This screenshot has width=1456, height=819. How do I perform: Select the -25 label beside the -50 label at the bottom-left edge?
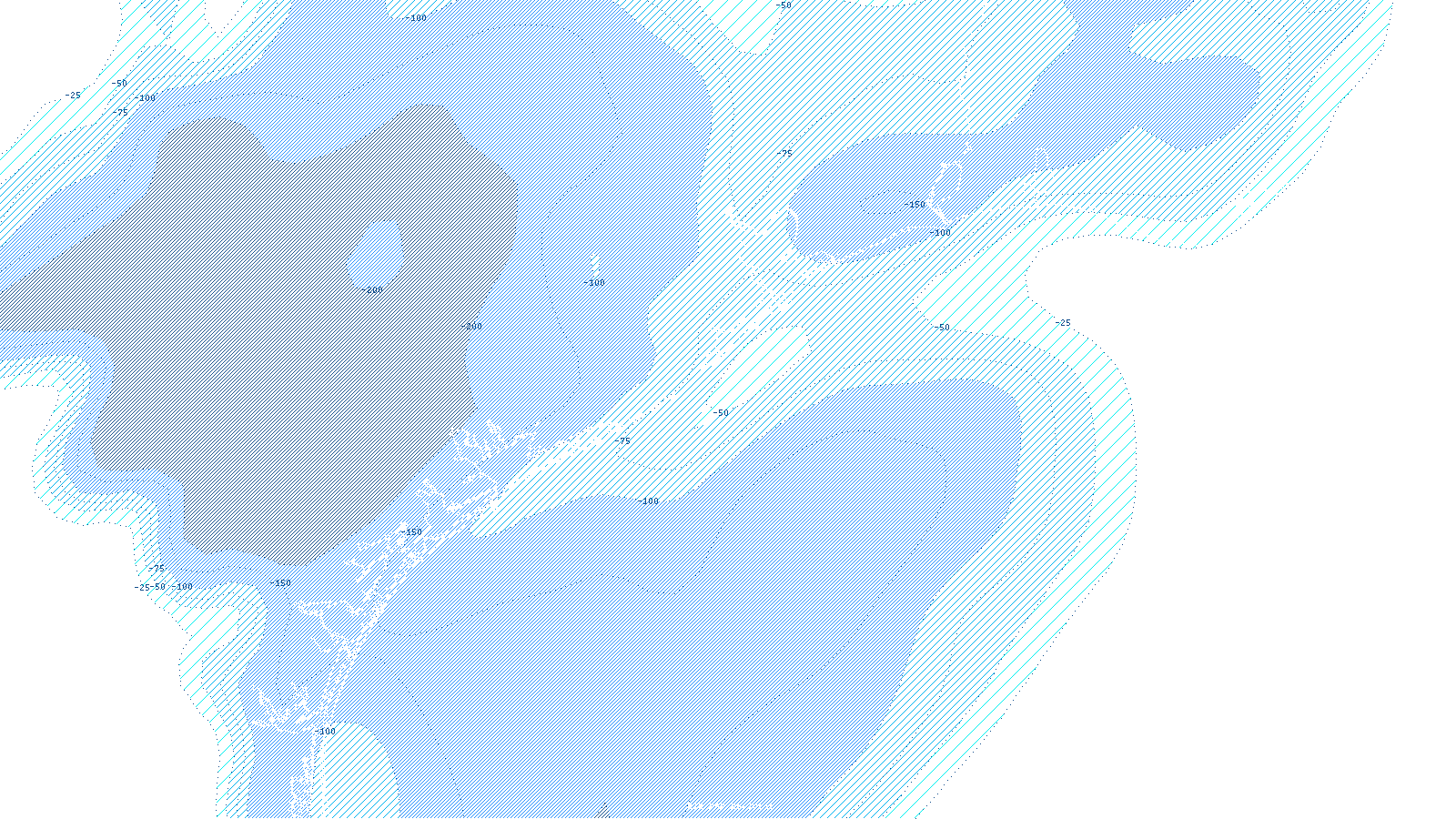coord(142,588)
